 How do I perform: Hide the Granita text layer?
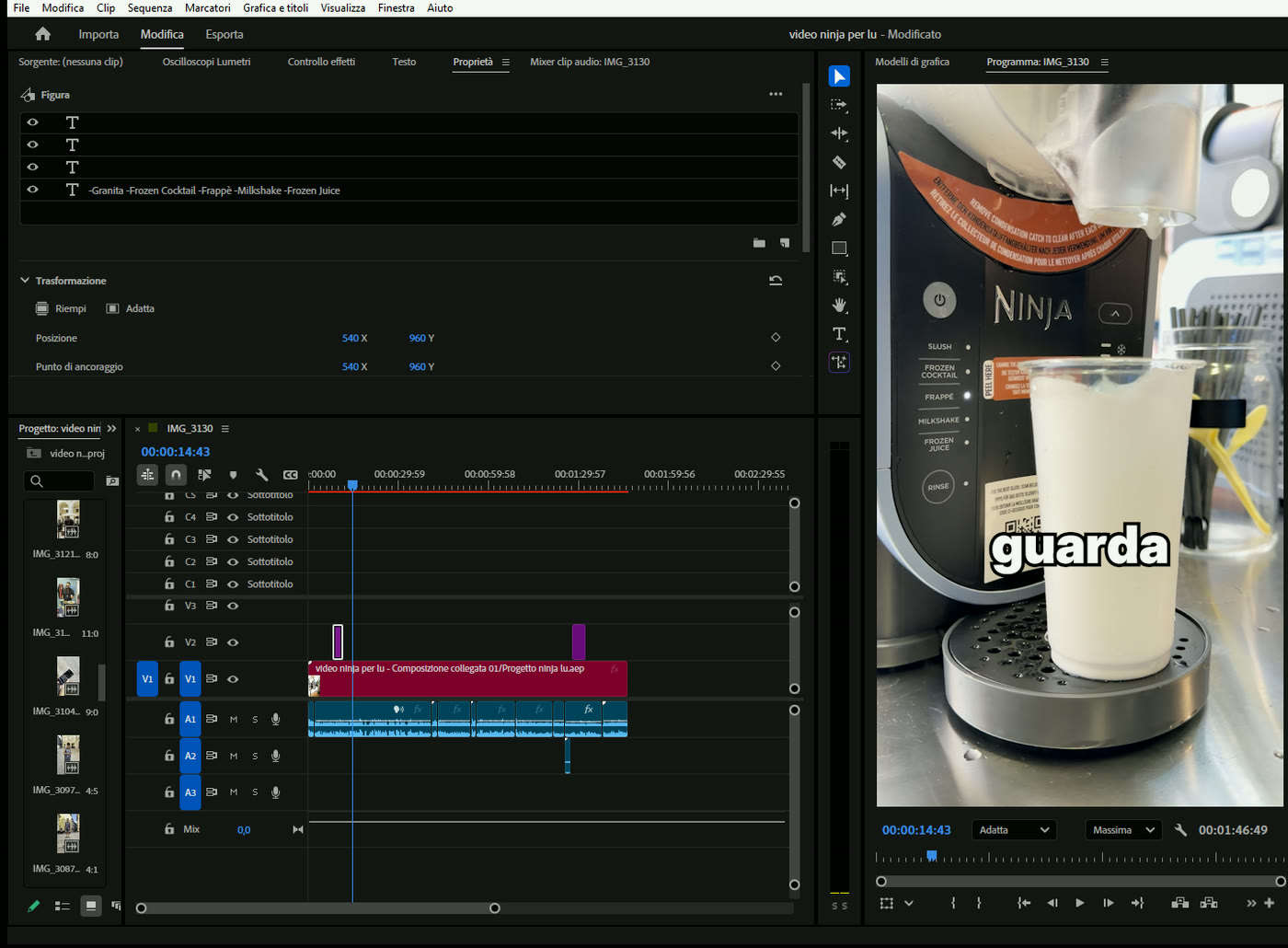(x=32, y=190)
